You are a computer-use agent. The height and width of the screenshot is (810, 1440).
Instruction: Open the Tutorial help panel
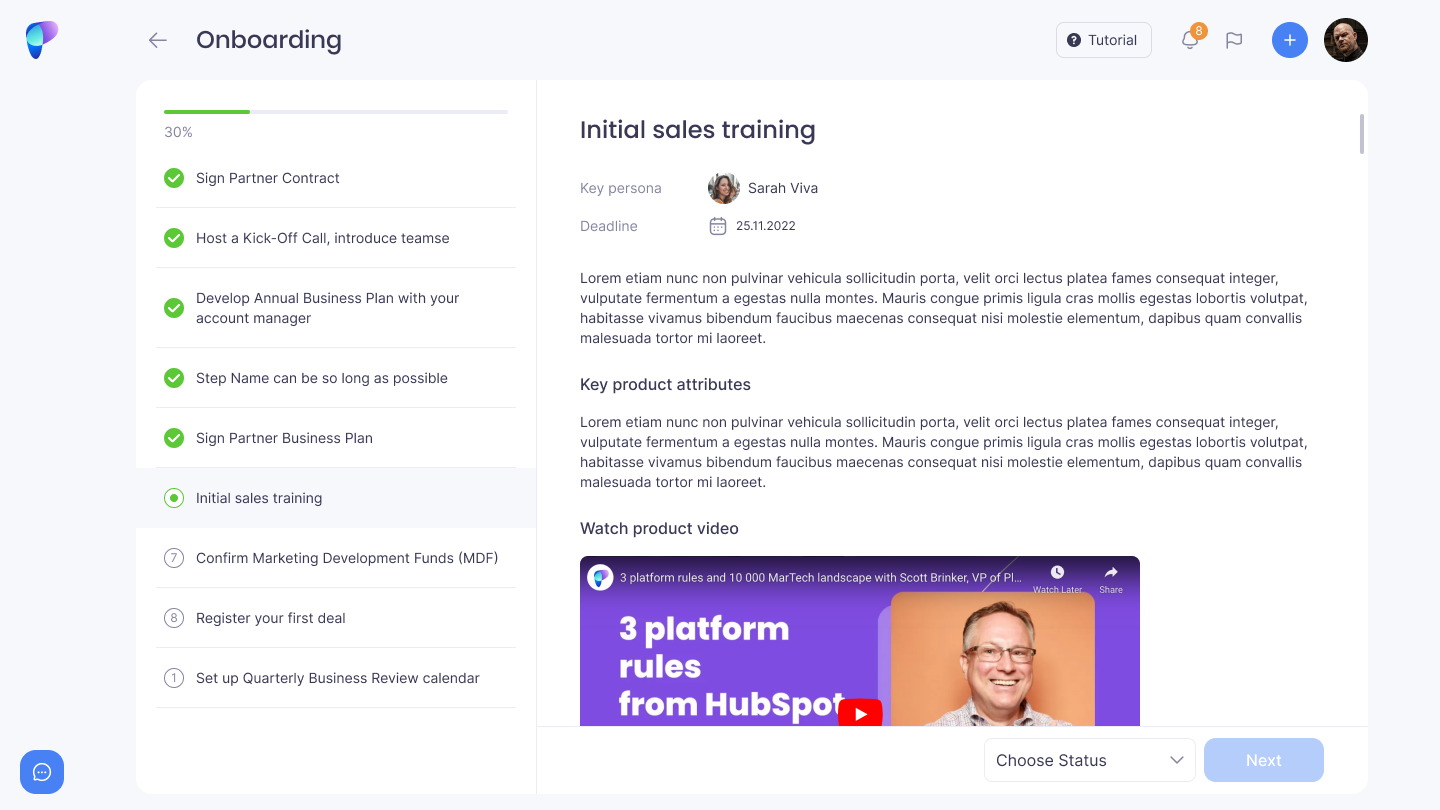pyautogui.click(x=1103, y=40)
